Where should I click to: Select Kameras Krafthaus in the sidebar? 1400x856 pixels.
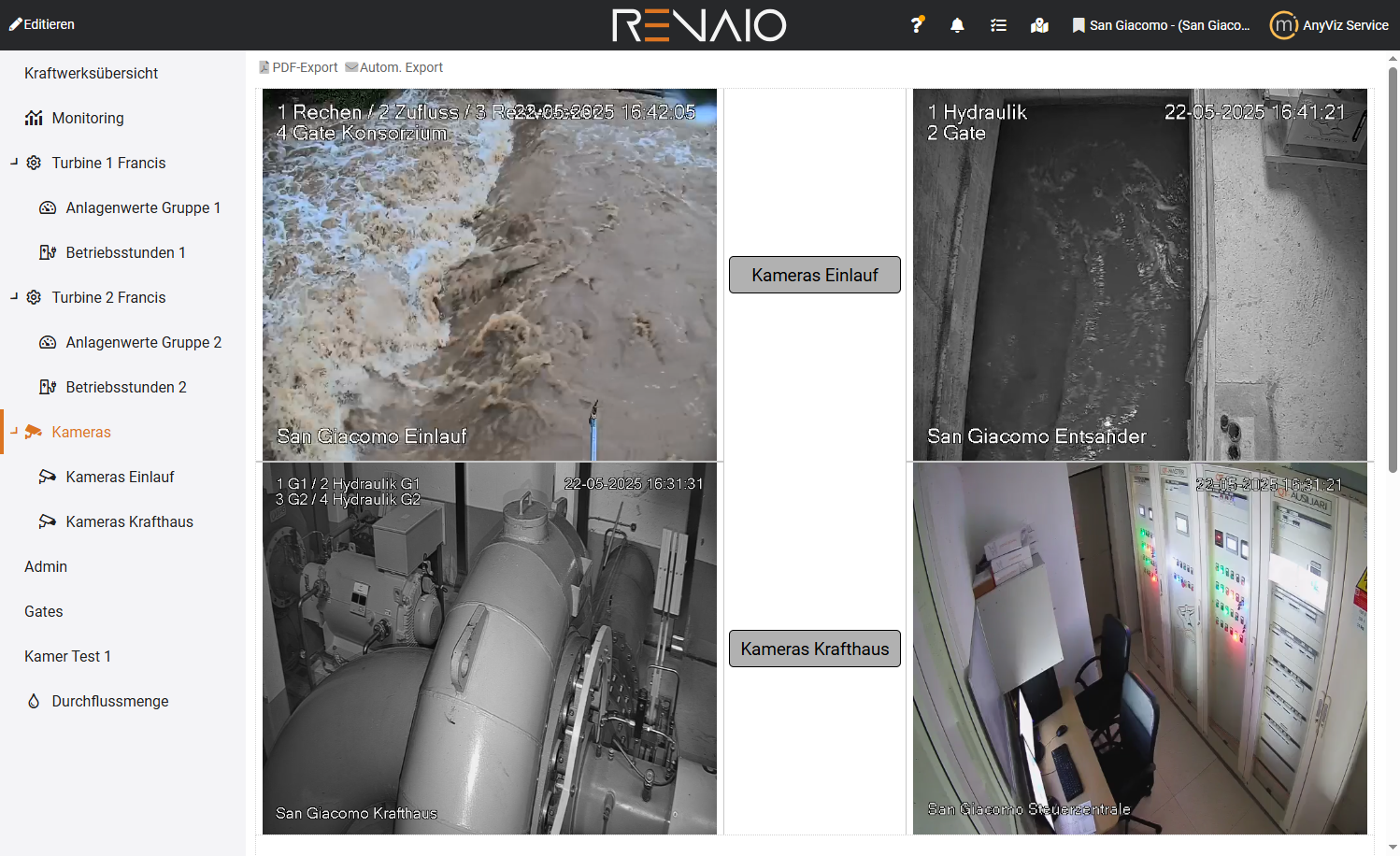click(128, 521)
